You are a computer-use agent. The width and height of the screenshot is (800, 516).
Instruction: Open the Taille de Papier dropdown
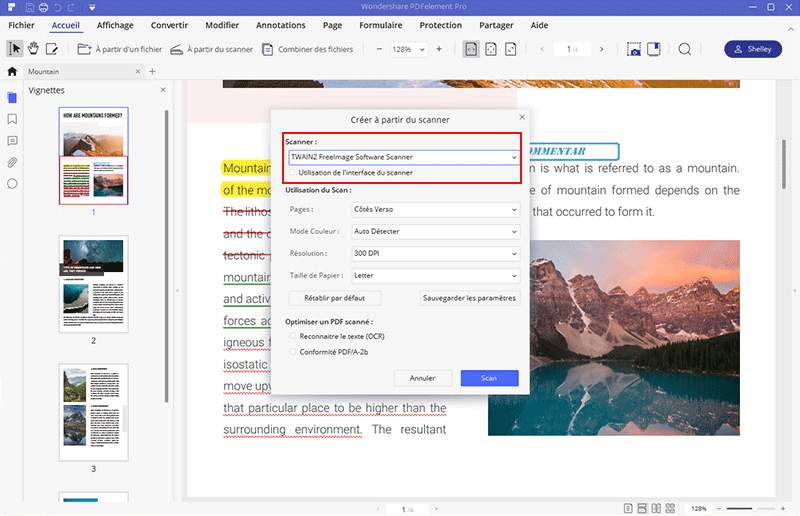[436, 275]
